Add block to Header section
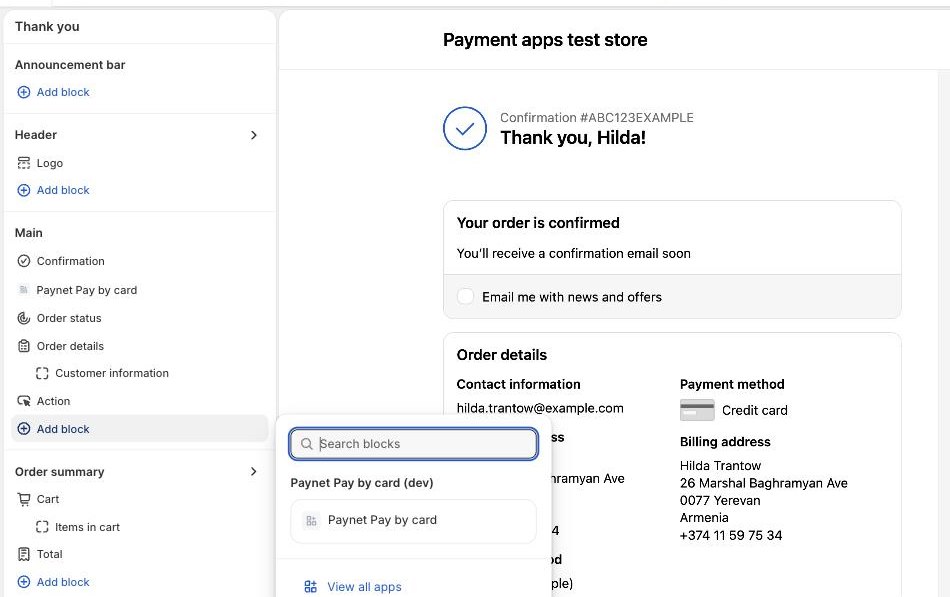Screen dimensions: 950x597 [63, 190]
